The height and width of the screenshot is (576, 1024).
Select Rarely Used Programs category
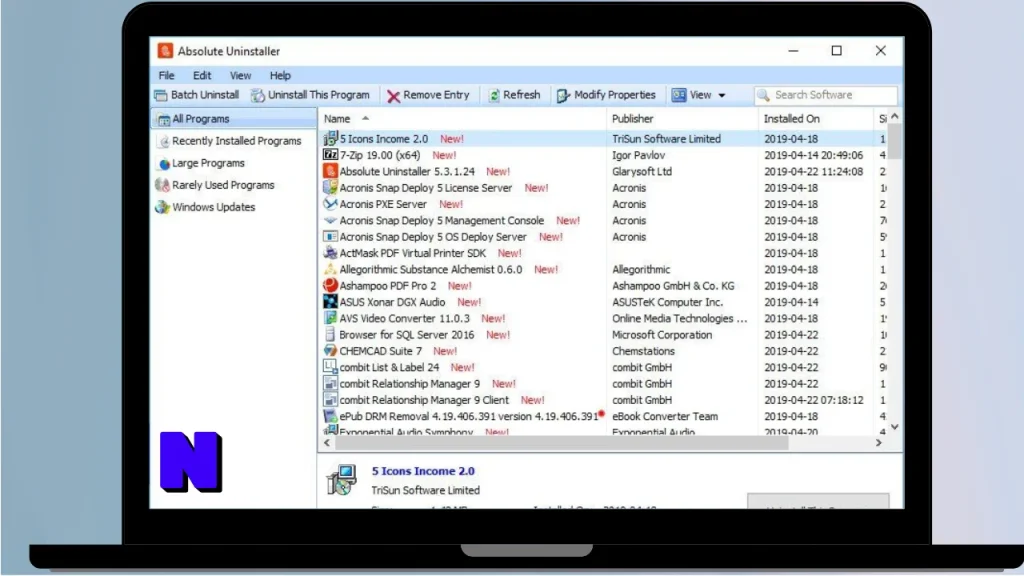[223, 185]
